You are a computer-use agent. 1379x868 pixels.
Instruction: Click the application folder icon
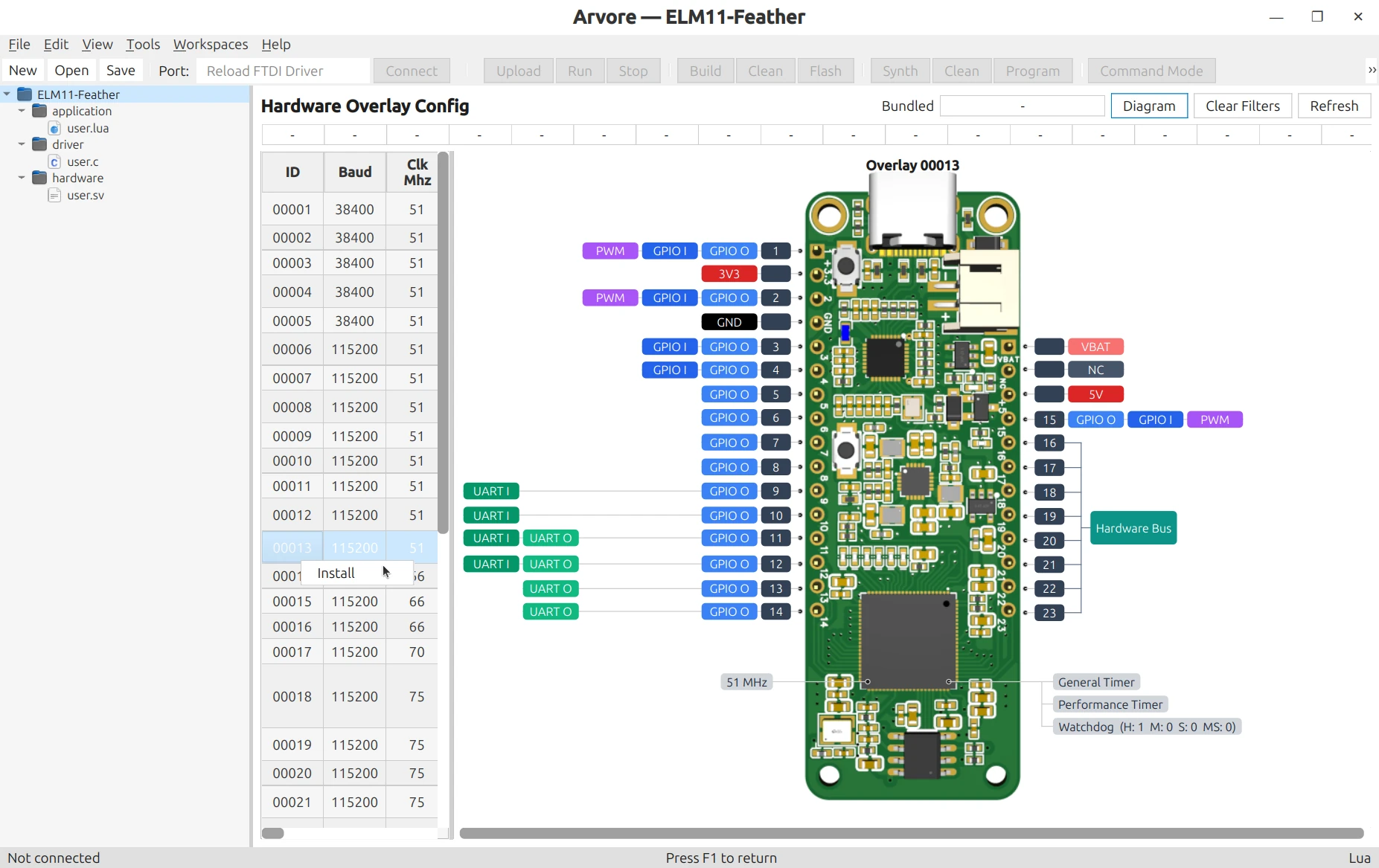[39, 111]
